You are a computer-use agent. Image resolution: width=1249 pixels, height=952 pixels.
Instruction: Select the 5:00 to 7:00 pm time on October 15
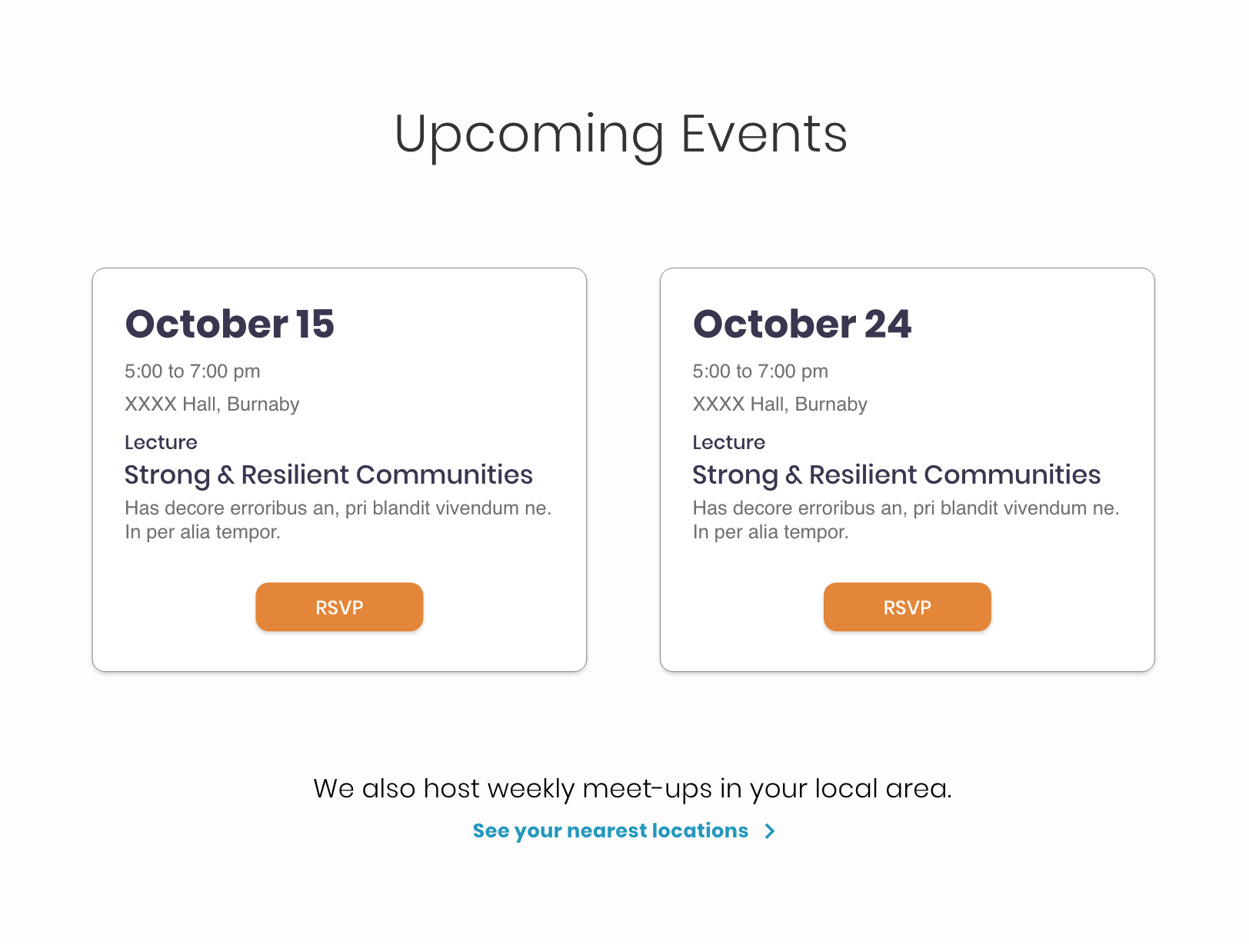(x=192, y=371)
